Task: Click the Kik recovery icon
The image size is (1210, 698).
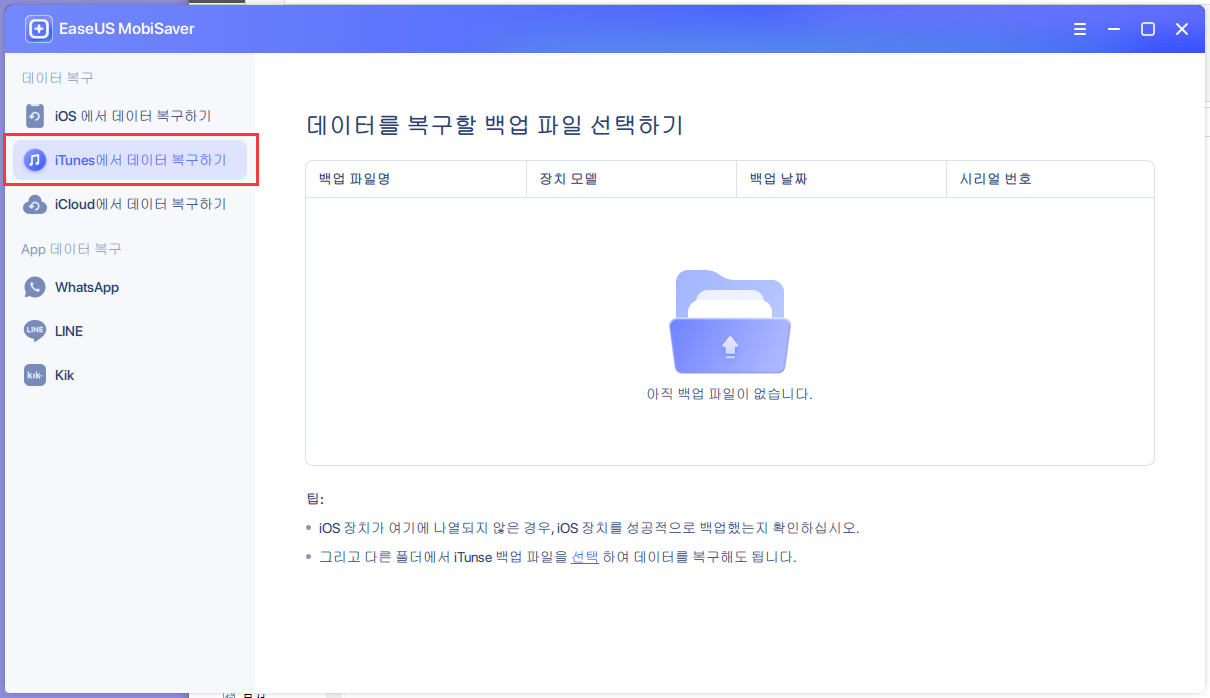Action: [34, 375]
